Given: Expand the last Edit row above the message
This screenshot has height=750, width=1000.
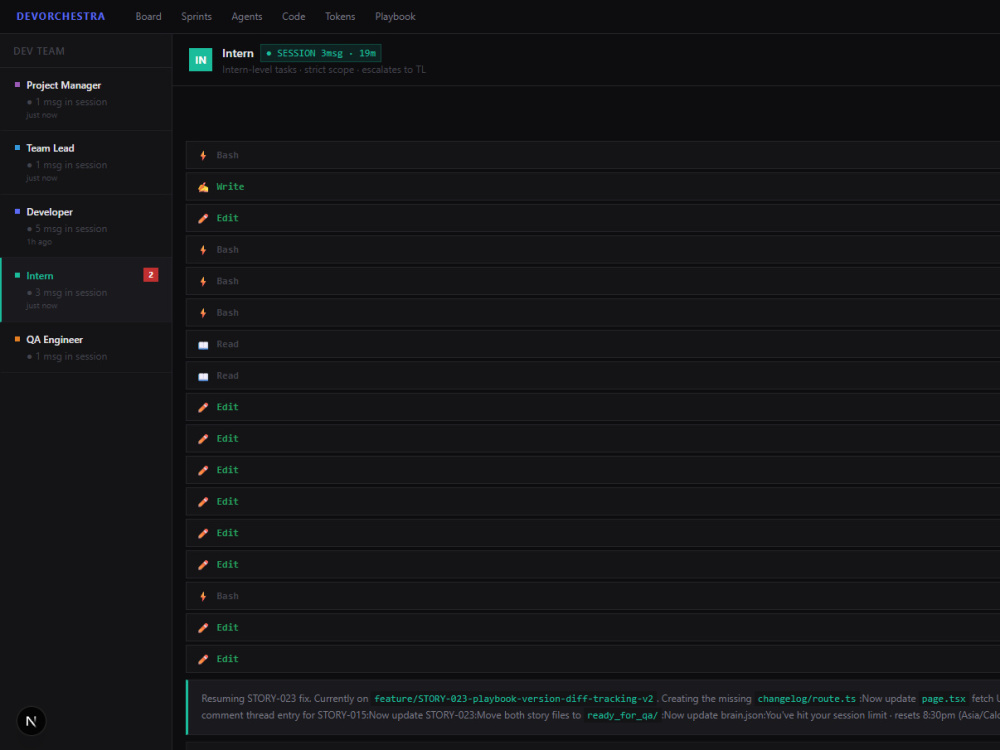Looking at the screenshot, I should click(x=592, y=659).
